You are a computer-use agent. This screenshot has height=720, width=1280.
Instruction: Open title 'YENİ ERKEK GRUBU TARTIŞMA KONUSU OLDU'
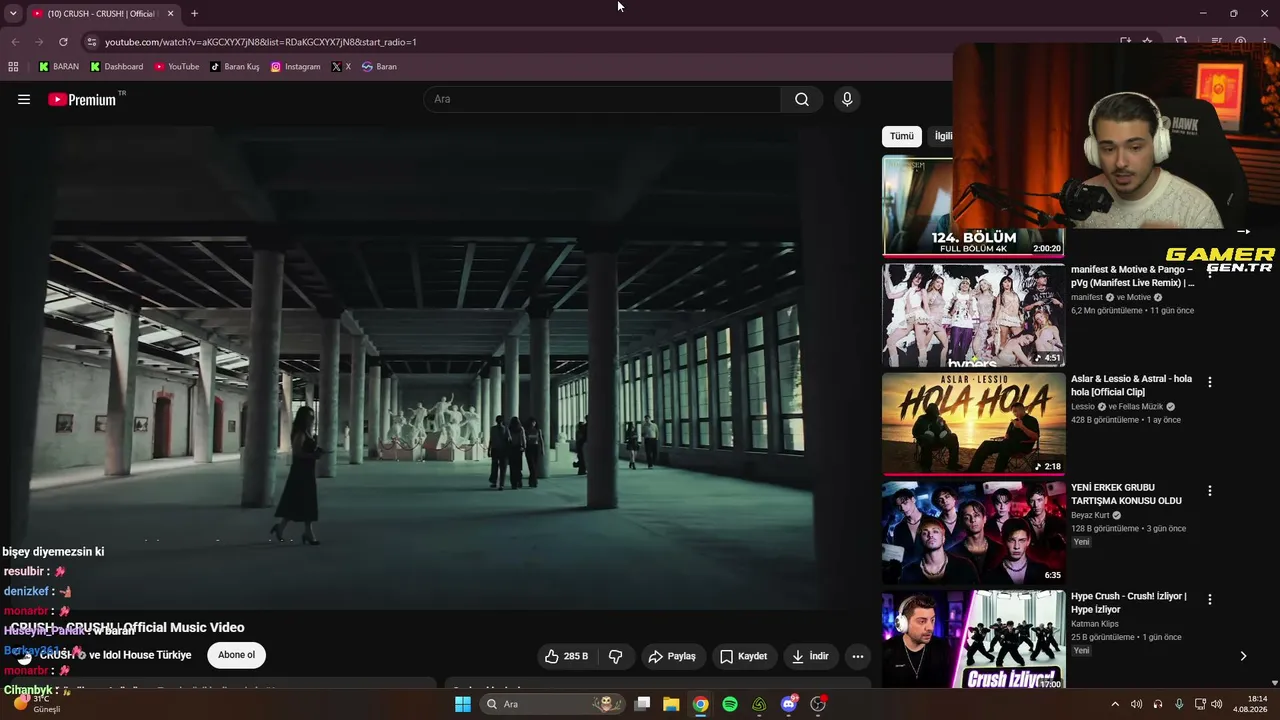tap(1126, 494)
